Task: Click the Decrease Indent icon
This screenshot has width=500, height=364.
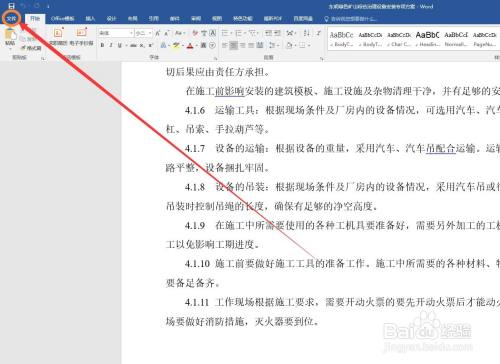Action: [268, 33]
